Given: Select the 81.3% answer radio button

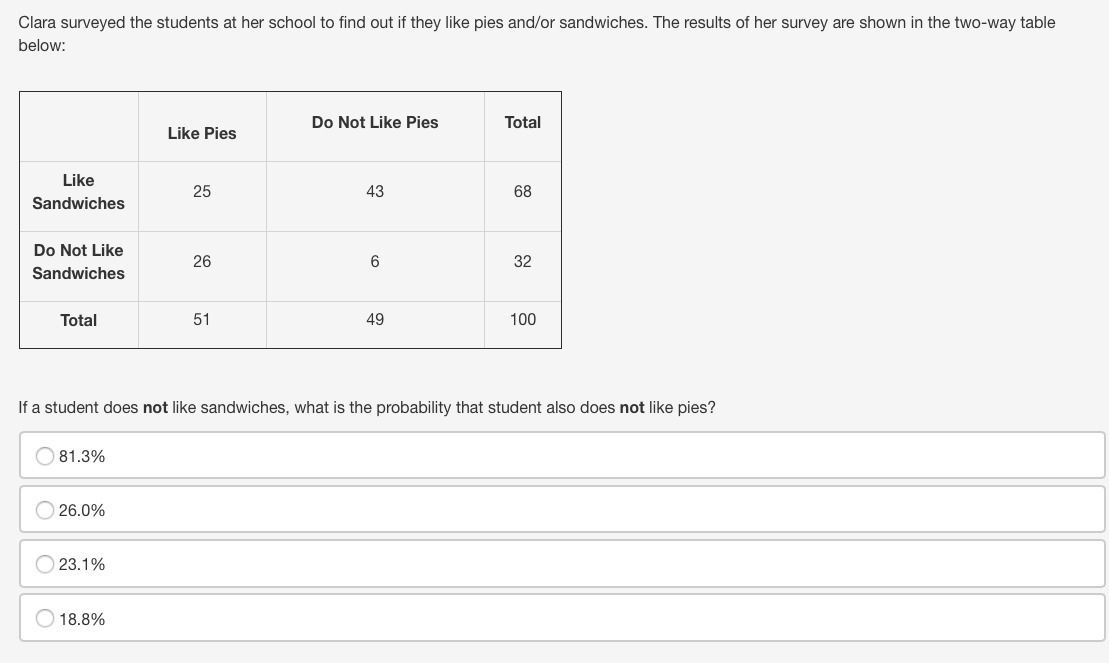Looking at the screenshot, I should [x=46, y=456].
